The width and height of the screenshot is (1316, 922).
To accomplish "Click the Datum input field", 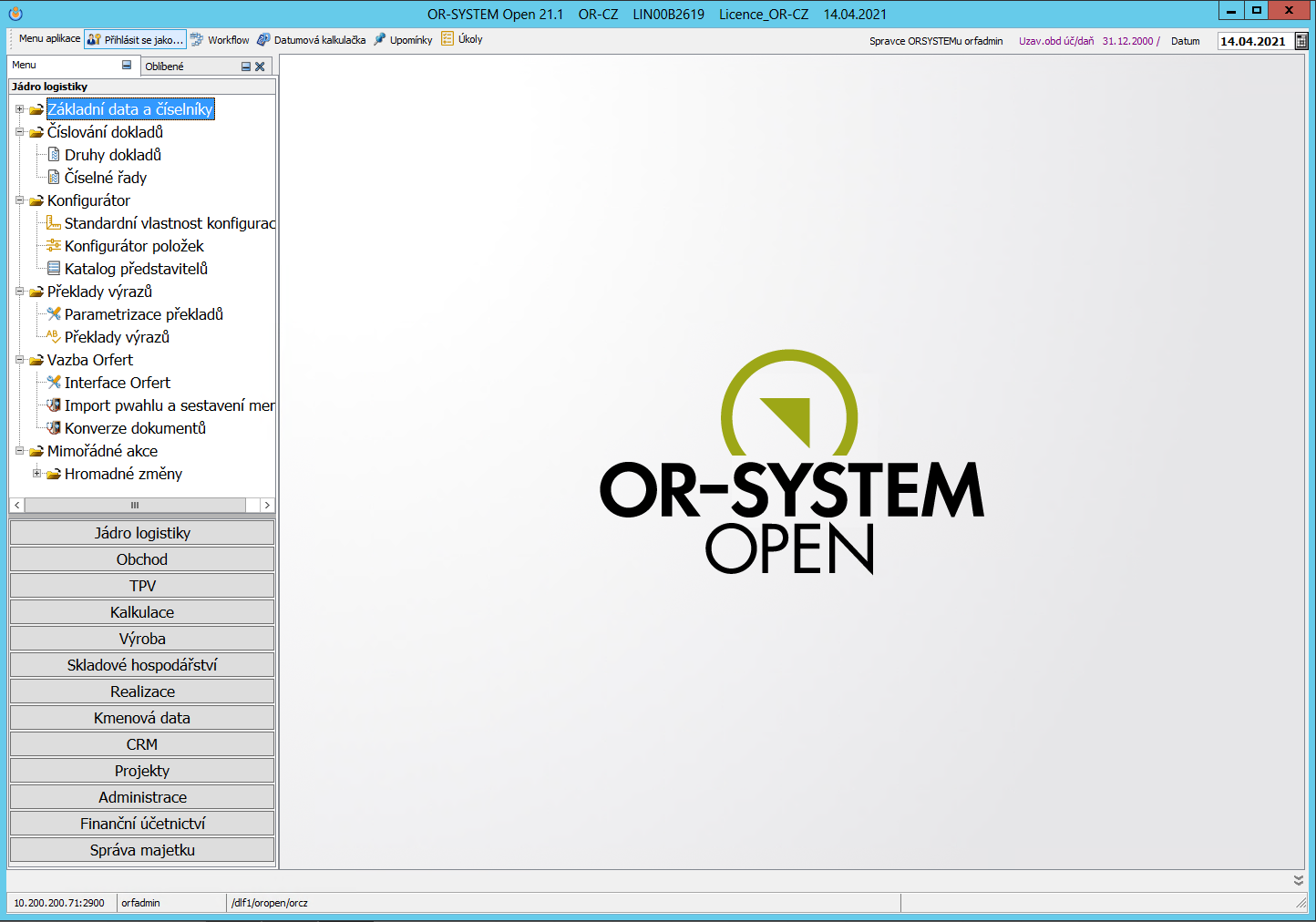I will (1253, 41).
